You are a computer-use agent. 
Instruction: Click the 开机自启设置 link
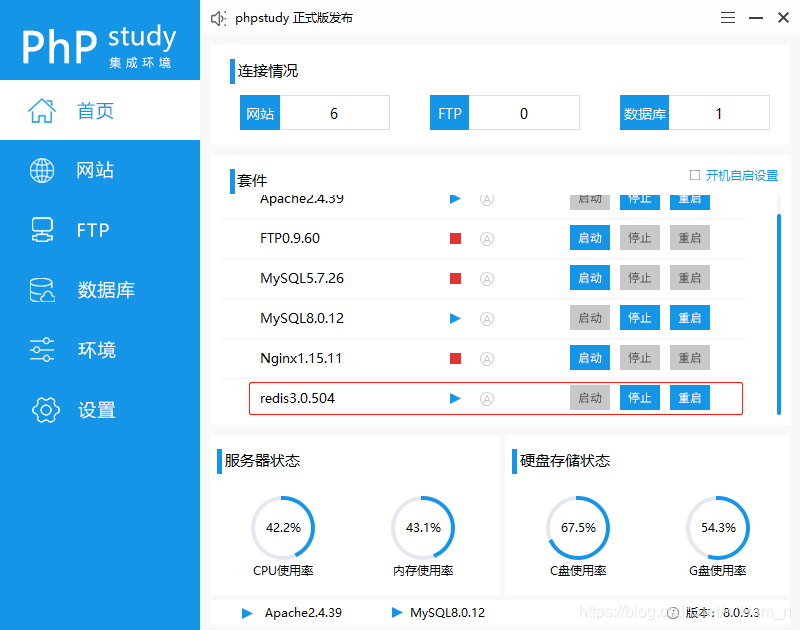click(742, 175)
